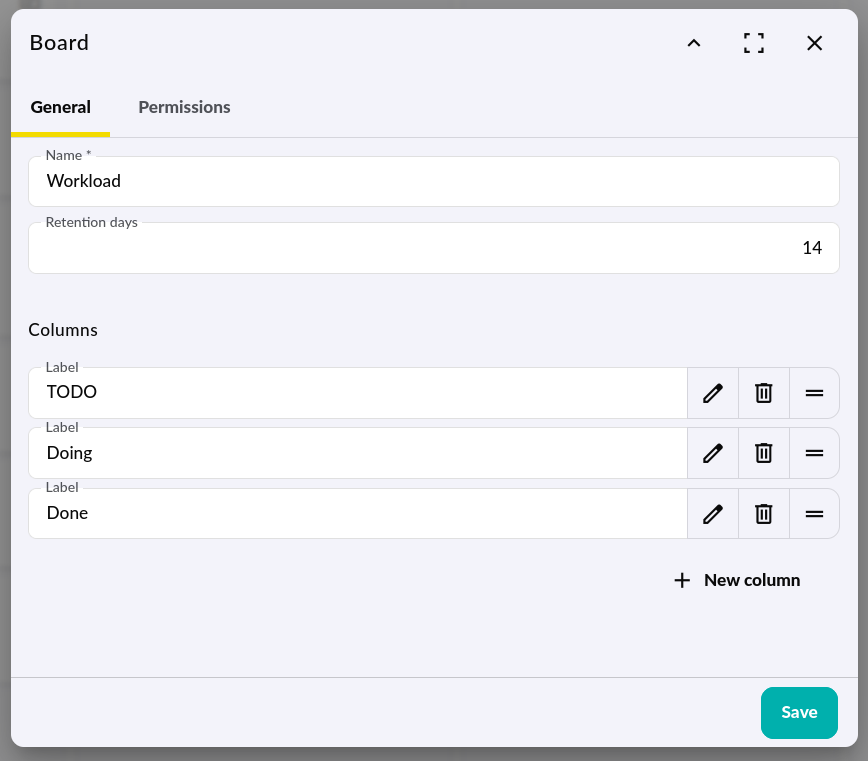Click the Done label field

coord(358,514)
